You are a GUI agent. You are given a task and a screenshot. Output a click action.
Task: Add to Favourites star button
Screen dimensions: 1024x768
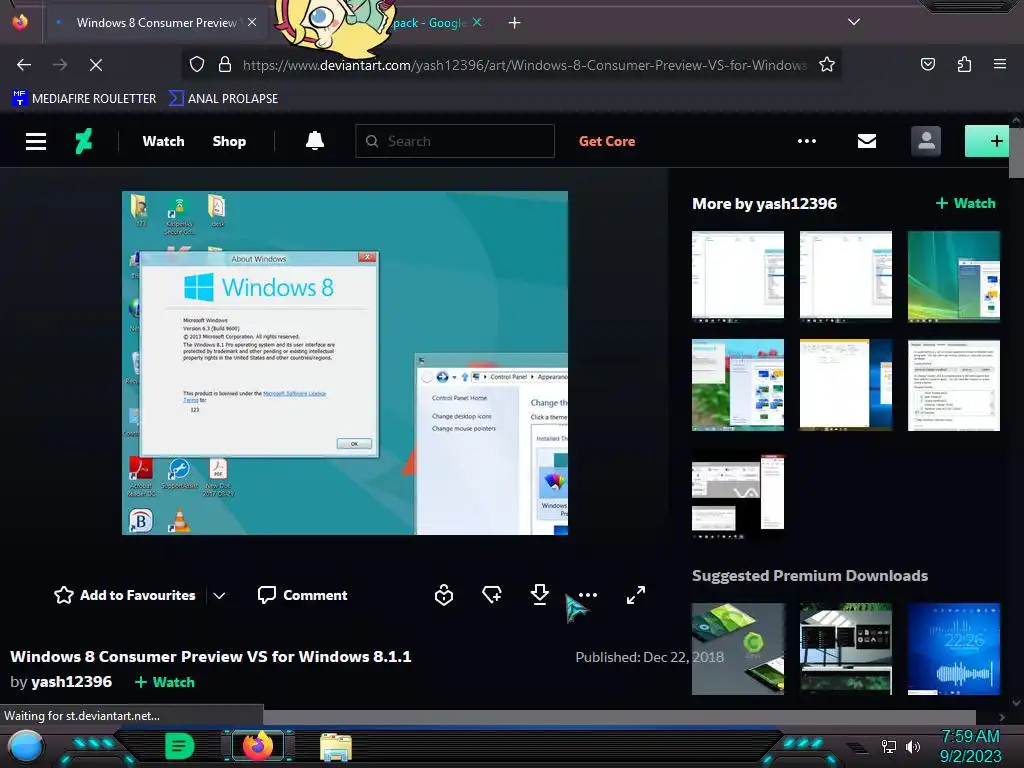pyautogui.click(x=125, y=595)
